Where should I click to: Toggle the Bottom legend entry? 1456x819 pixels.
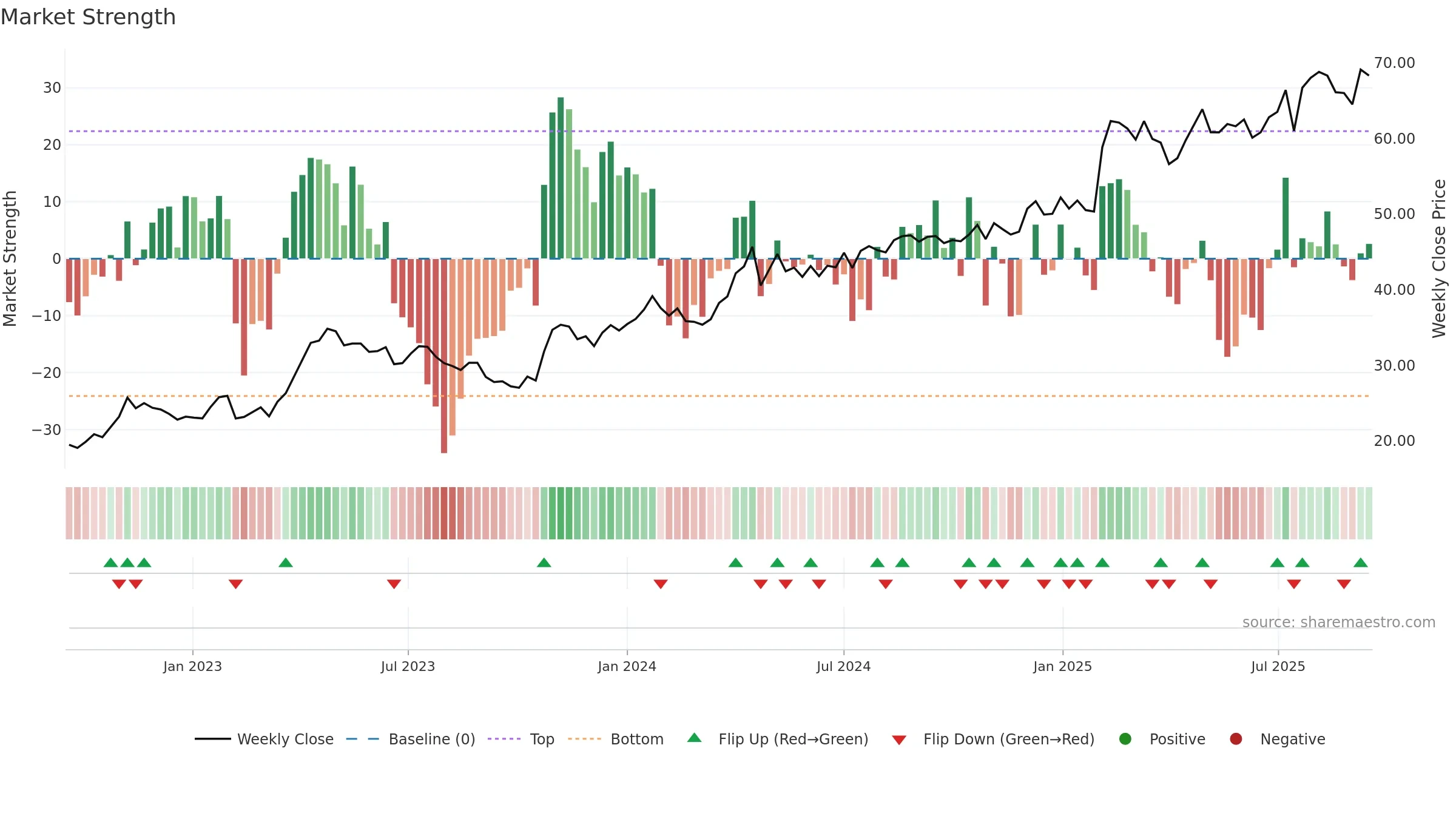tap(616, 739)
